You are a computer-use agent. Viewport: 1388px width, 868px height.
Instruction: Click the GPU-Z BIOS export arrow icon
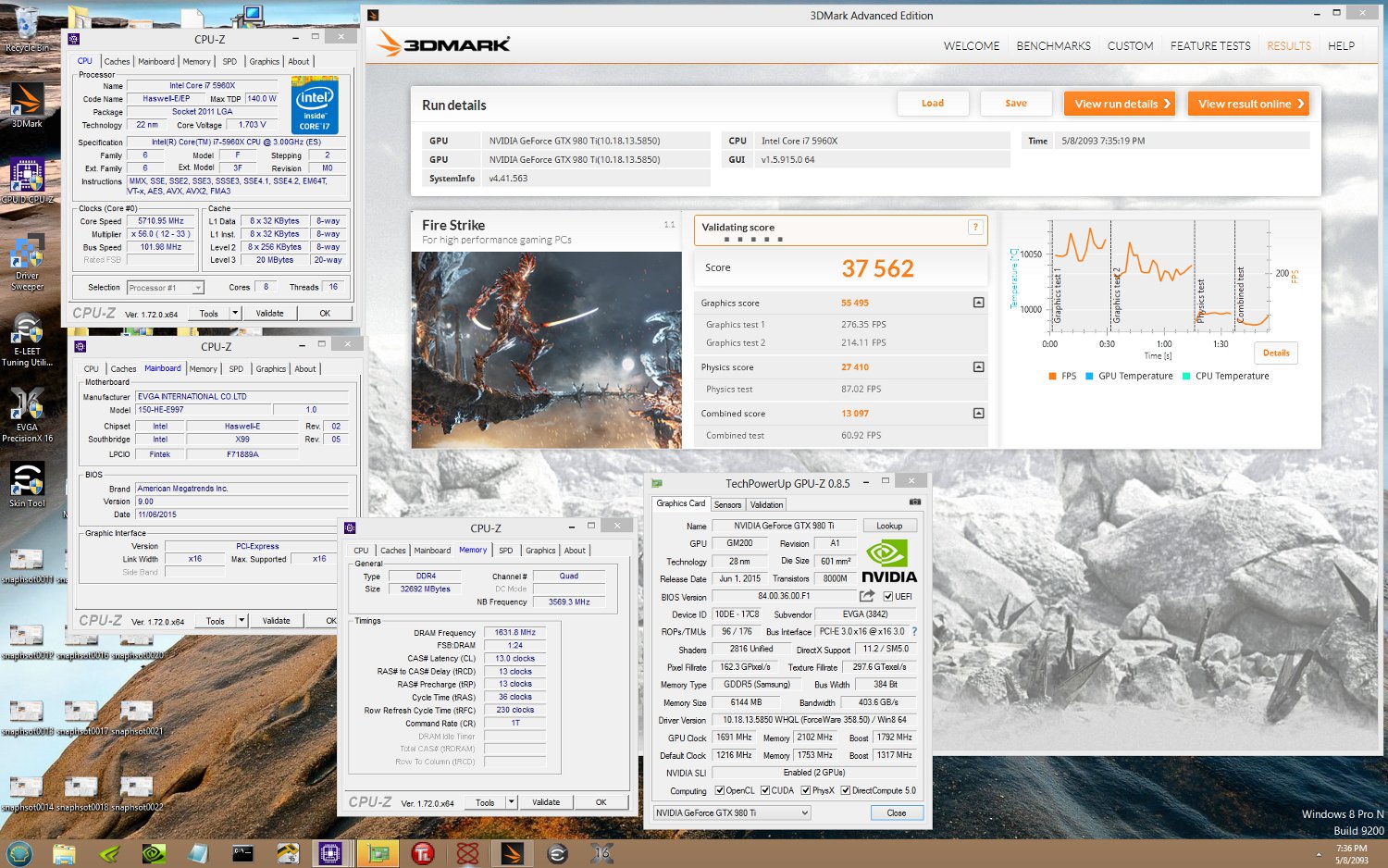click(867, 596)
